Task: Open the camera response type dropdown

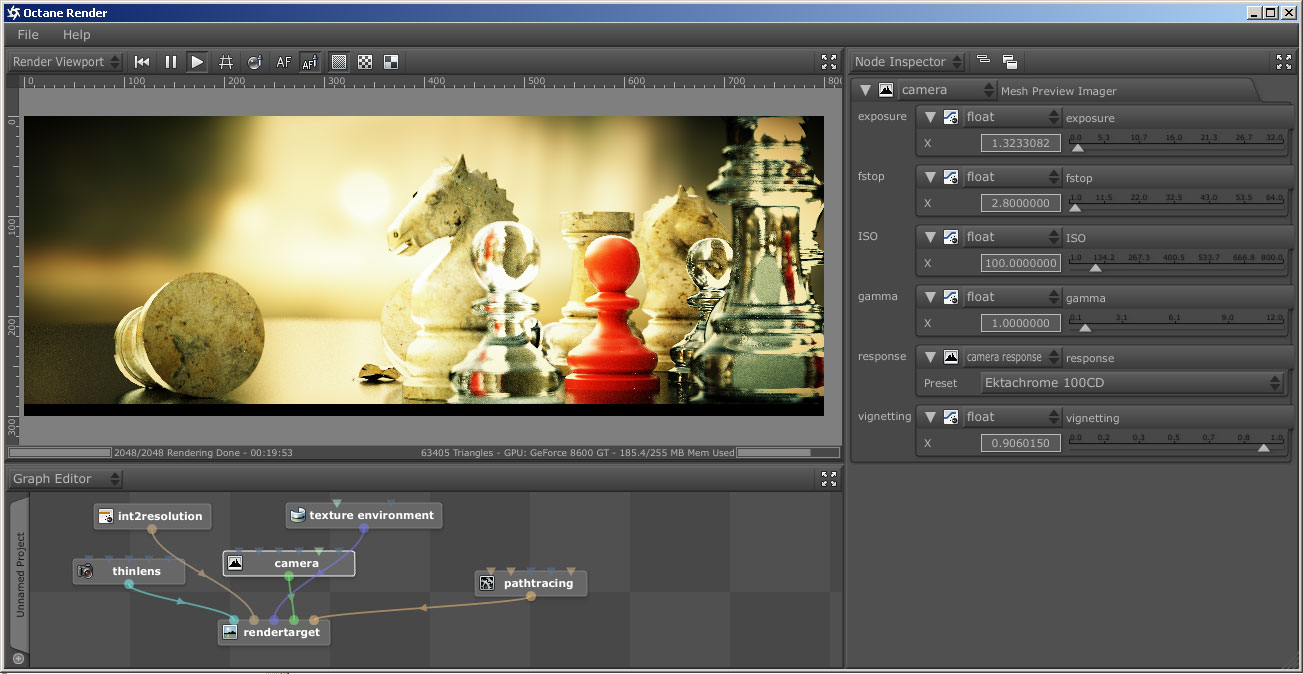Action: 1010,357
